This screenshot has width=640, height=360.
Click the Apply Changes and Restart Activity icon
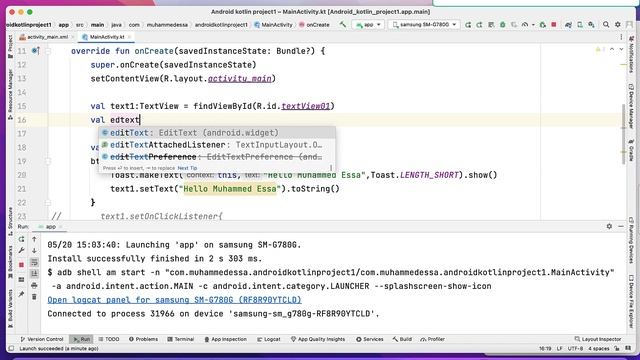[x=480, y=25]
